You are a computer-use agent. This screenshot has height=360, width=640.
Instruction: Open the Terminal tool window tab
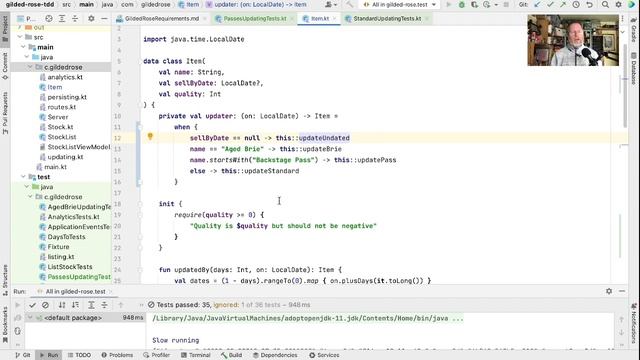point(196,355)
